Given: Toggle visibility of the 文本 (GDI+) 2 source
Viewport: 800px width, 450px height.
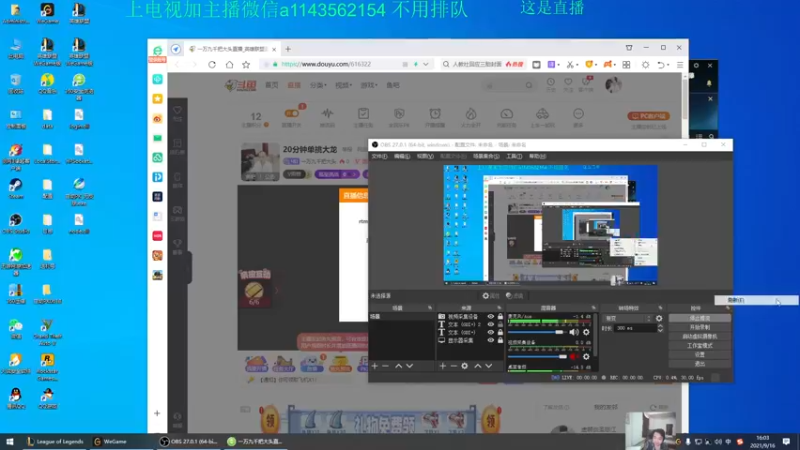Looking at the screenshot, I should coord(491,324).
